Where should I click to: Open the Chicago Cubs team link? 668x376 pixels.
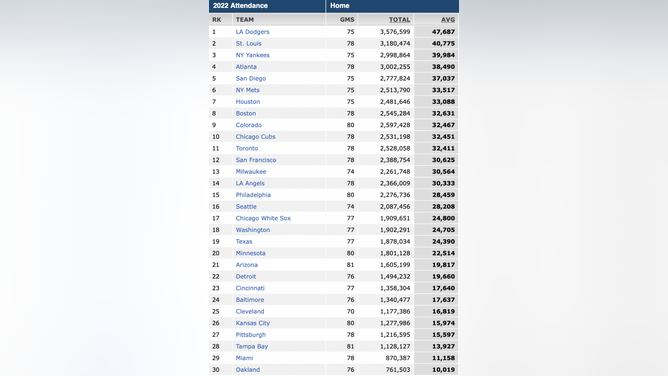tap(255, 137)
